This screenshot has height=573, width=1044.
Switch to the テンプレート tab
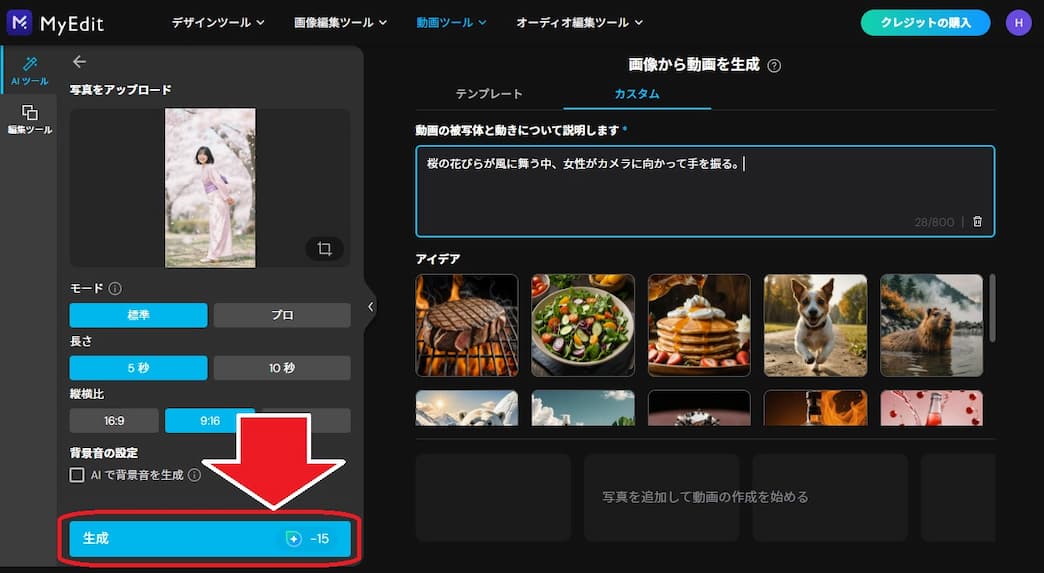[489, 94]
